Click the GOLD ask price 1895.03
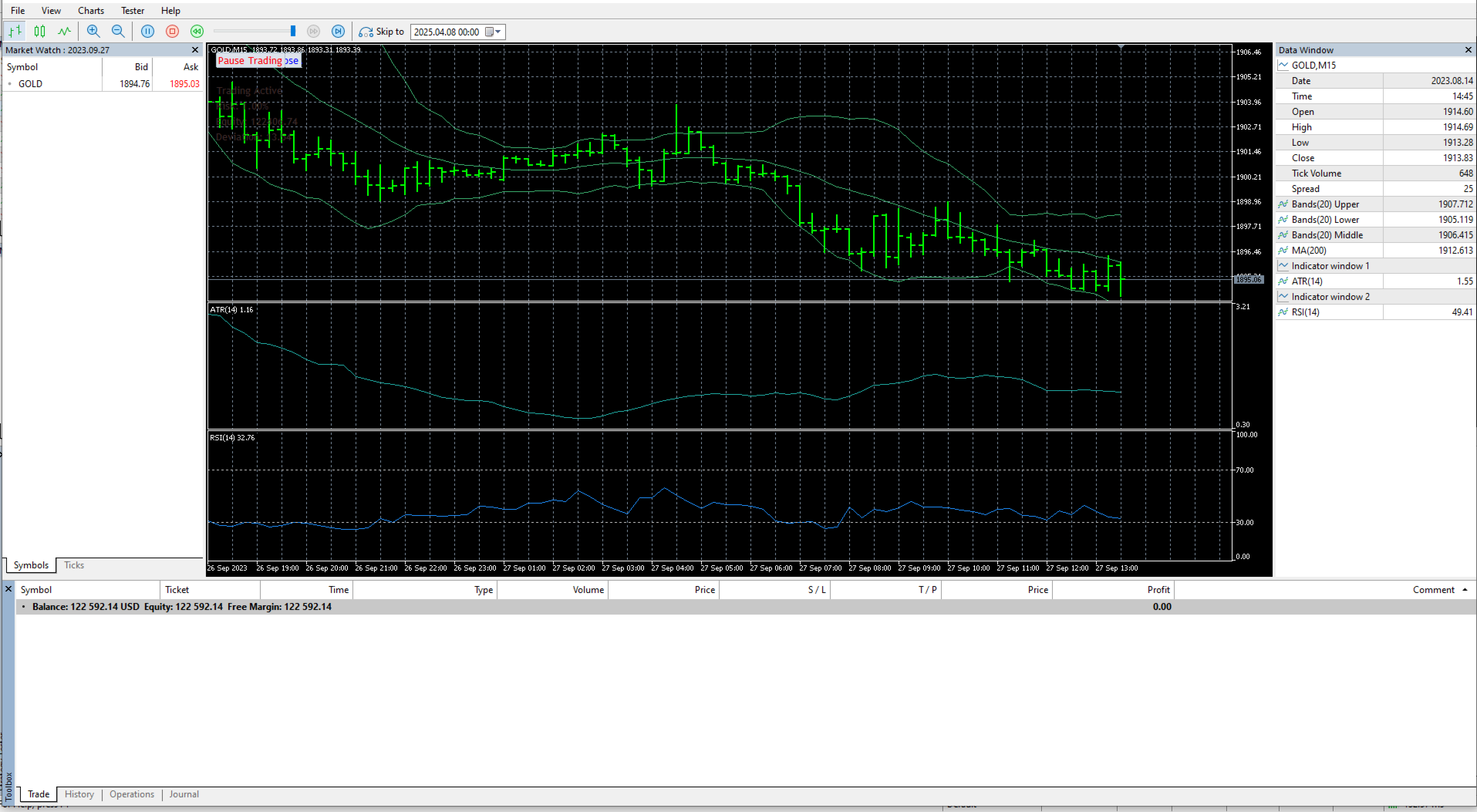Image resolution: width=1477 pixels, height=812 pixels. (184, 84)
